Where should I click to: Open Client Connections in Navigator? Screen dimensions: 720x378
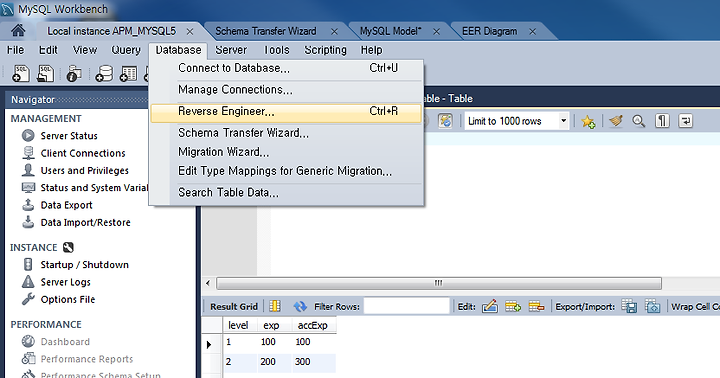click(x=73, y=153)
